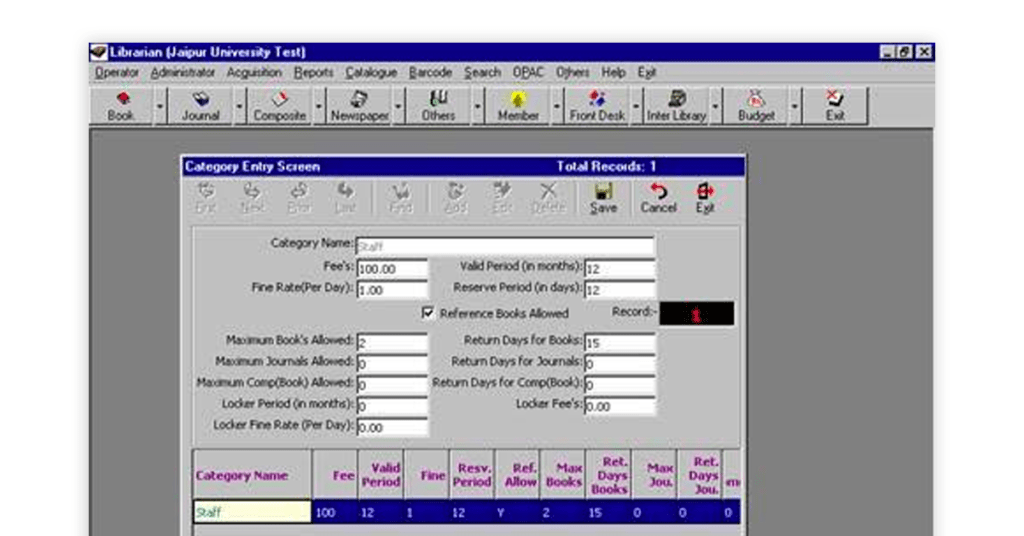Expand dropdown arrow next to Book
This screenshot has height=536, width=1024.
pos(160,106)
